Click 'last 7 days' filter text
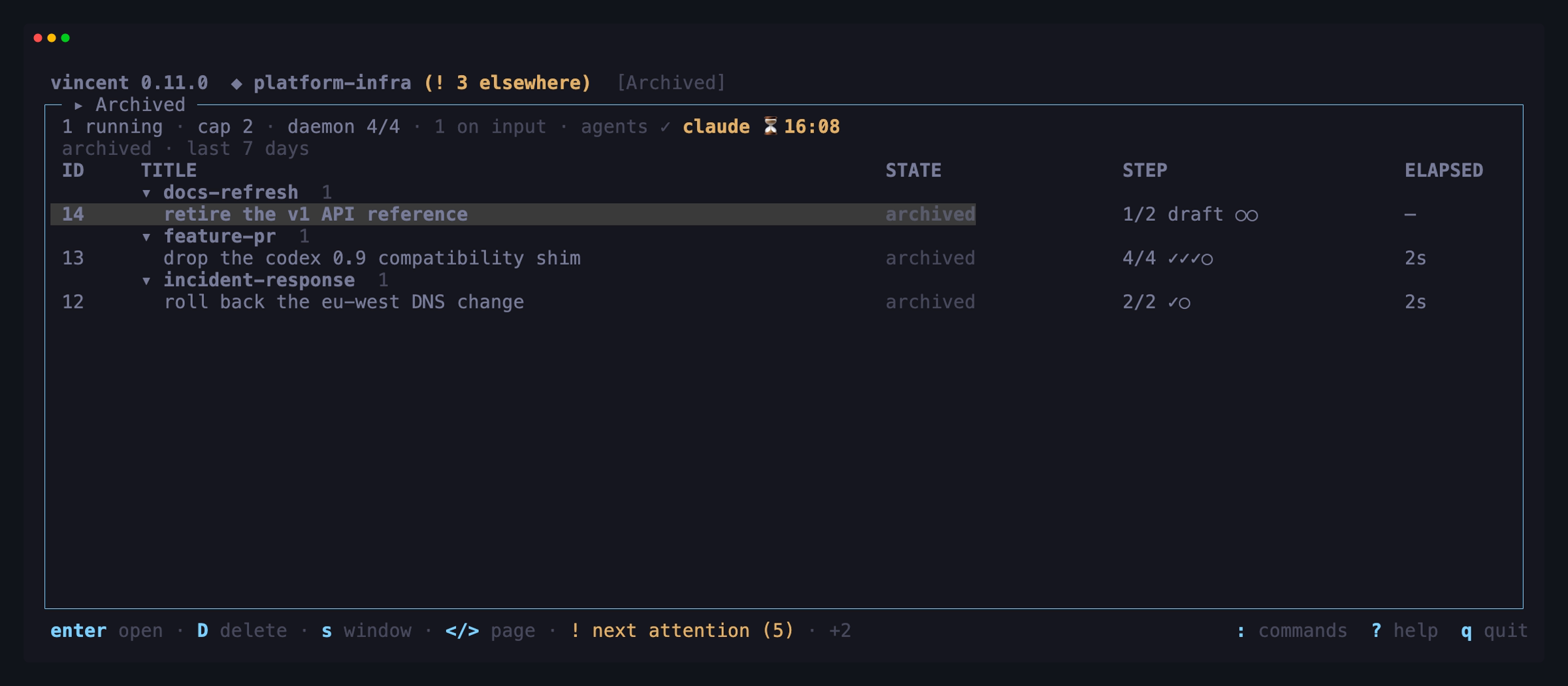This screenshot has width=1568, height=686. (x=248, y=149)
